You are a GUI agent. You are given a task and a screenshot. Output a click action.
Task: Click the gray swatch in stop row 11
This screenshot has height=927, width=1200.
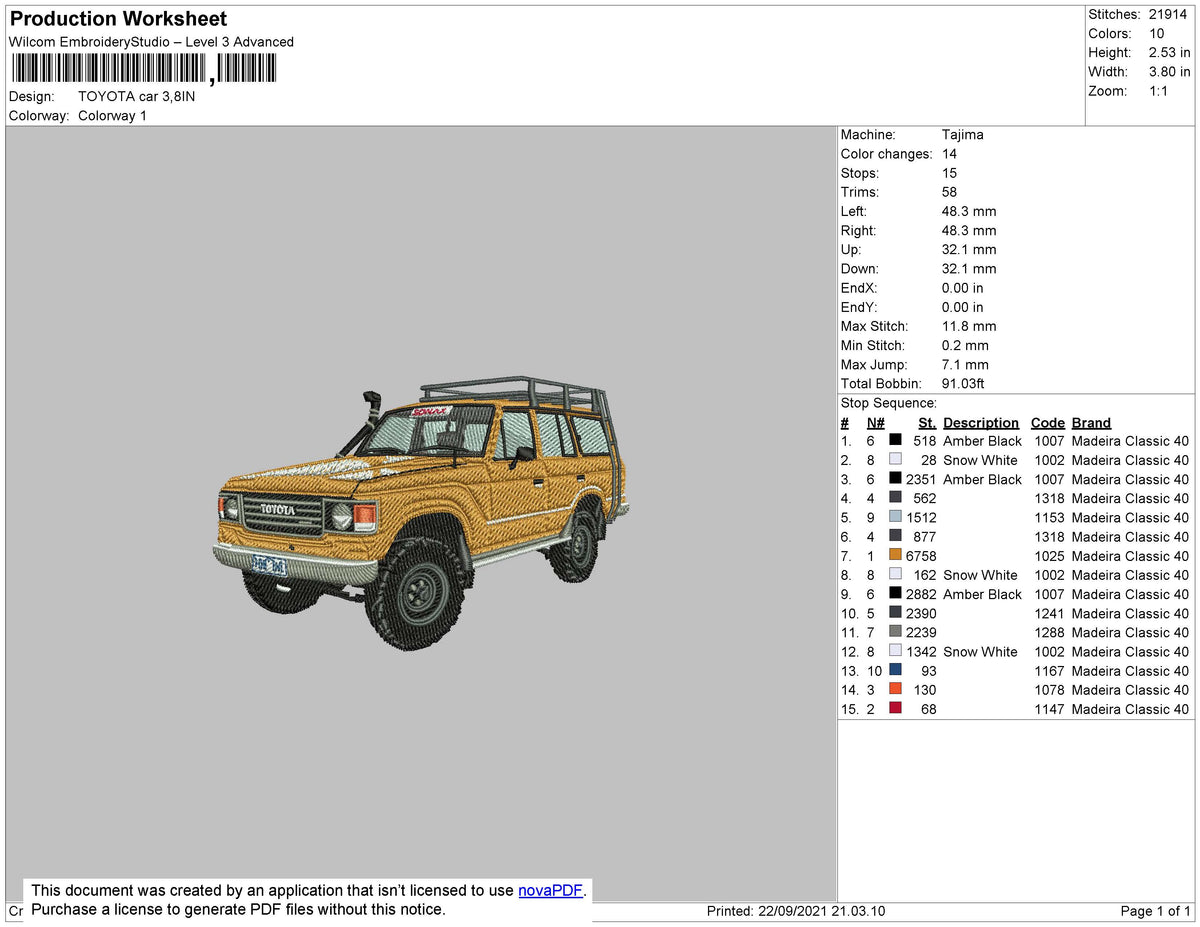(895, 632)
